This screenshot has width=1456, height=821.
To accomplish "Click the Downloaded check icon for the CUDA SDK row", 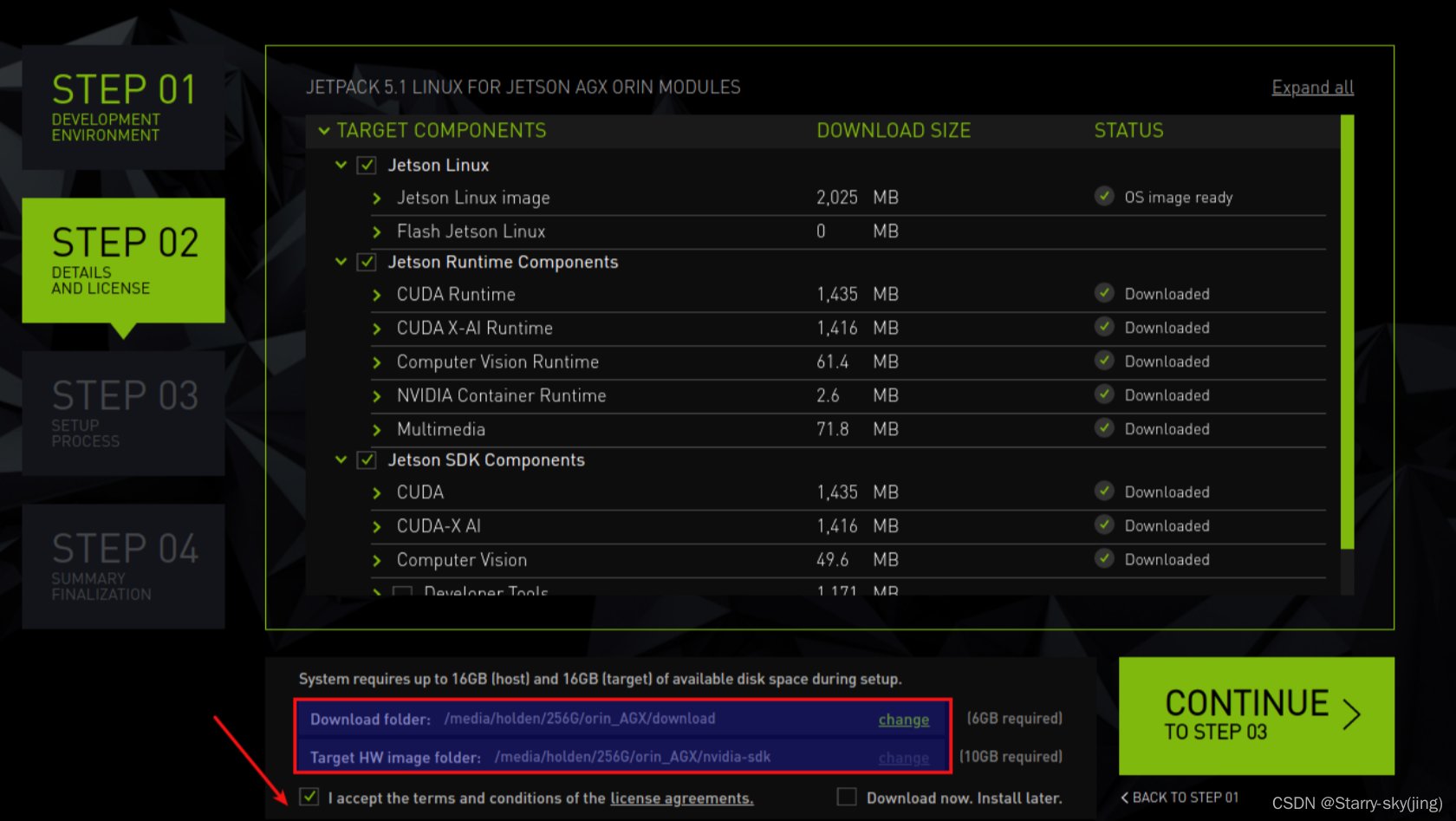I will (1104, 491).
